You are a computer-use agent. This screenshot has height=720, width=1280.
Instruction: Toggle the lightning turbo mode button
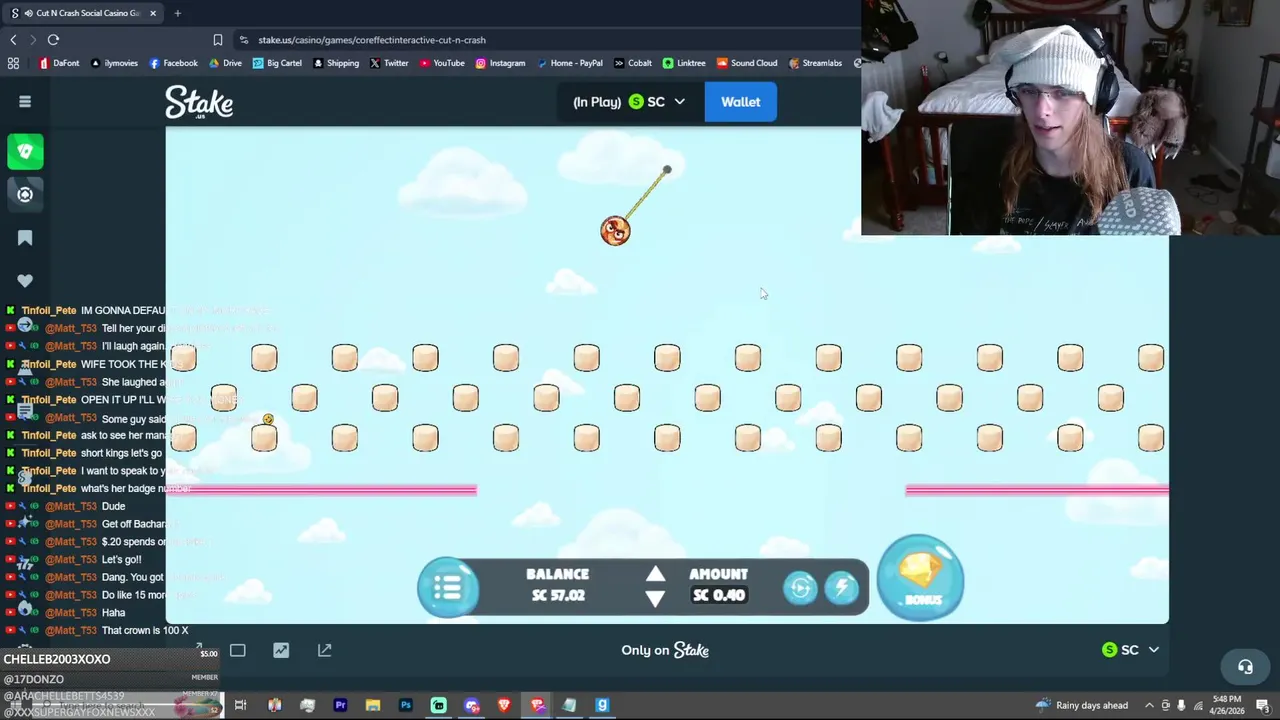click(x=842, y=588)
